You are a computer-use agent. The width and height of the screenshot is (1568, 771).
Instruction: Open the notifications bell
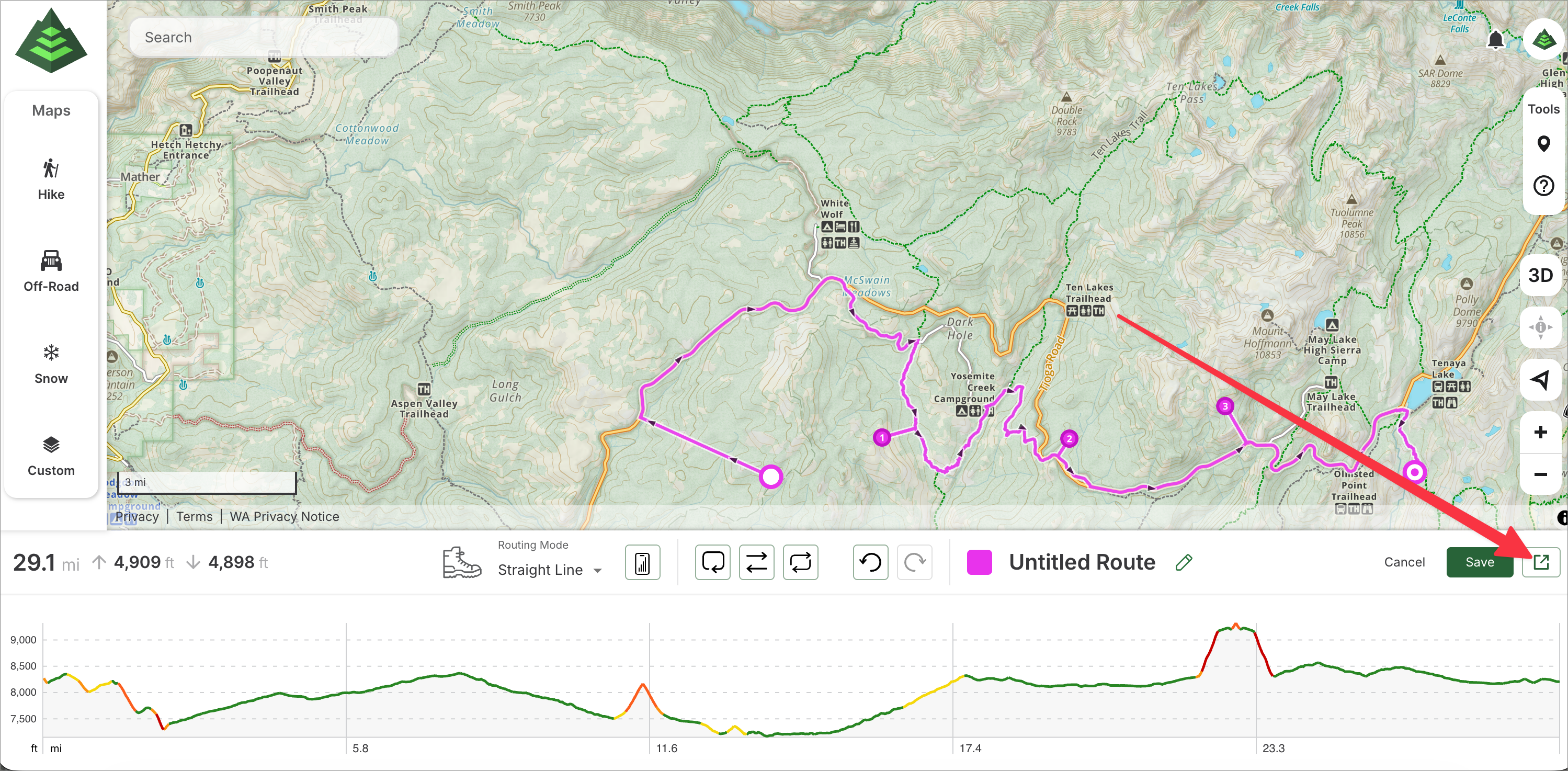pyautogui.click(x=1495, y=40)
